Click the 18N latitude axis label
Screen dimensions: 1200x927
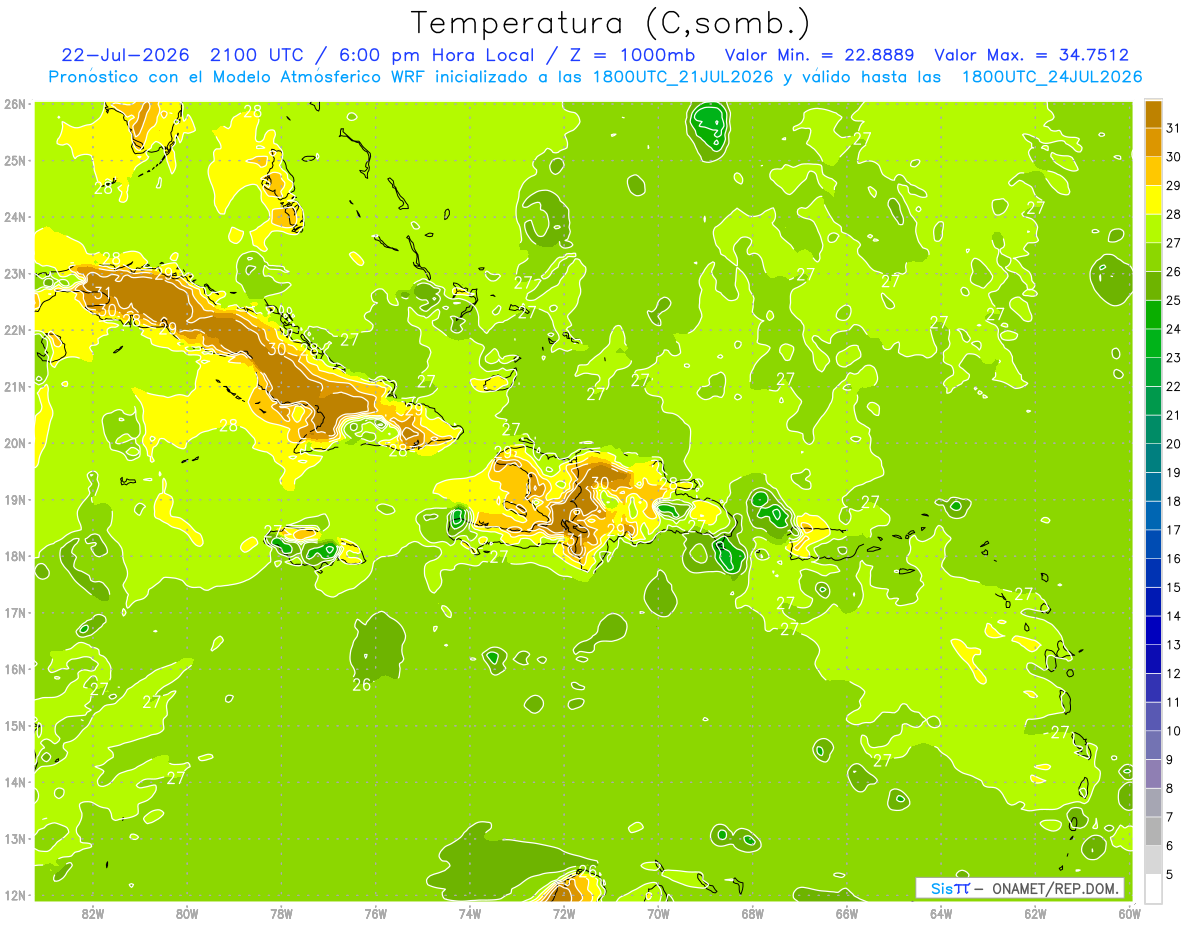coord(14,556)
